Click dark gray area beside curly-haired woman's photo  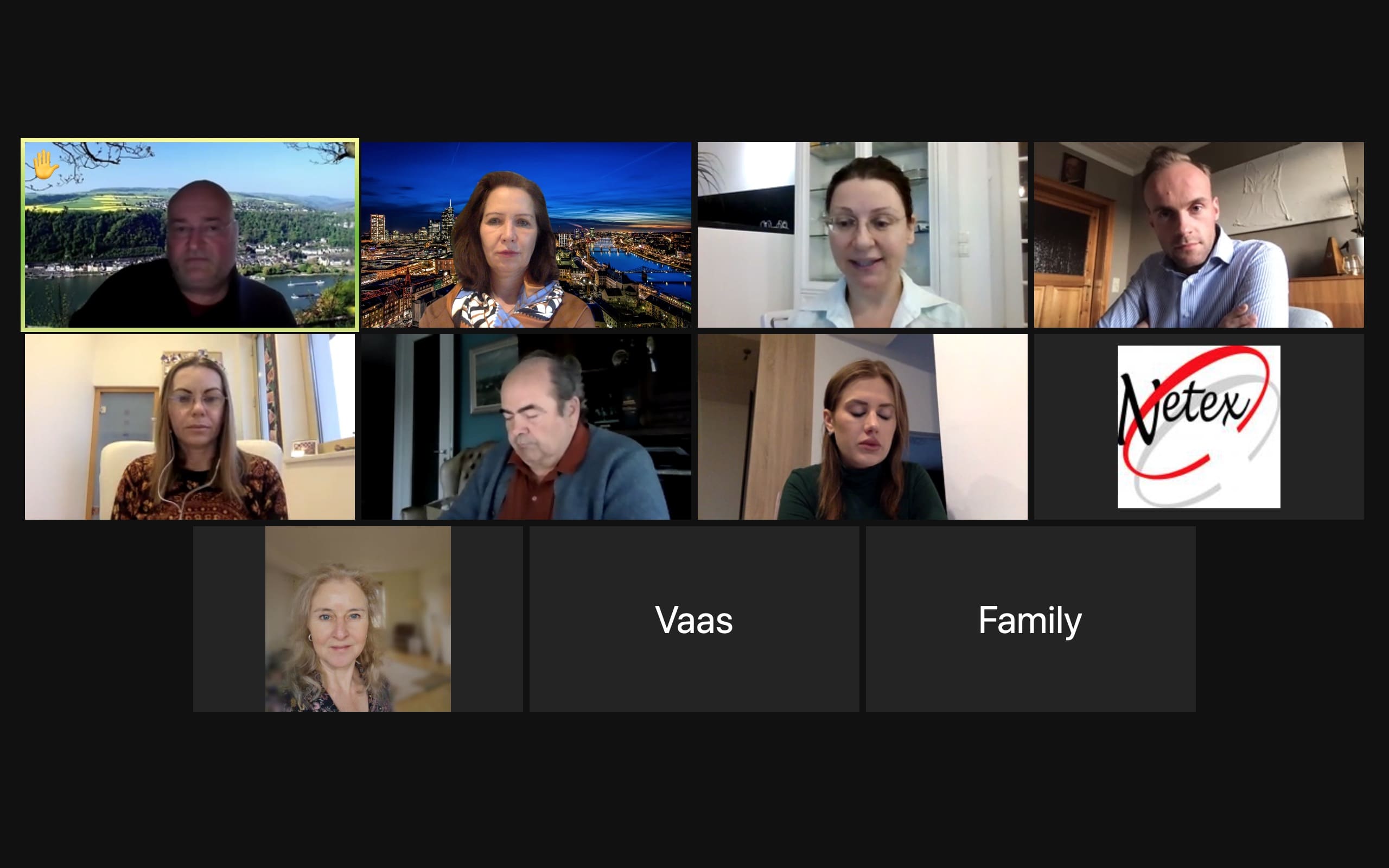coord(228,619)
